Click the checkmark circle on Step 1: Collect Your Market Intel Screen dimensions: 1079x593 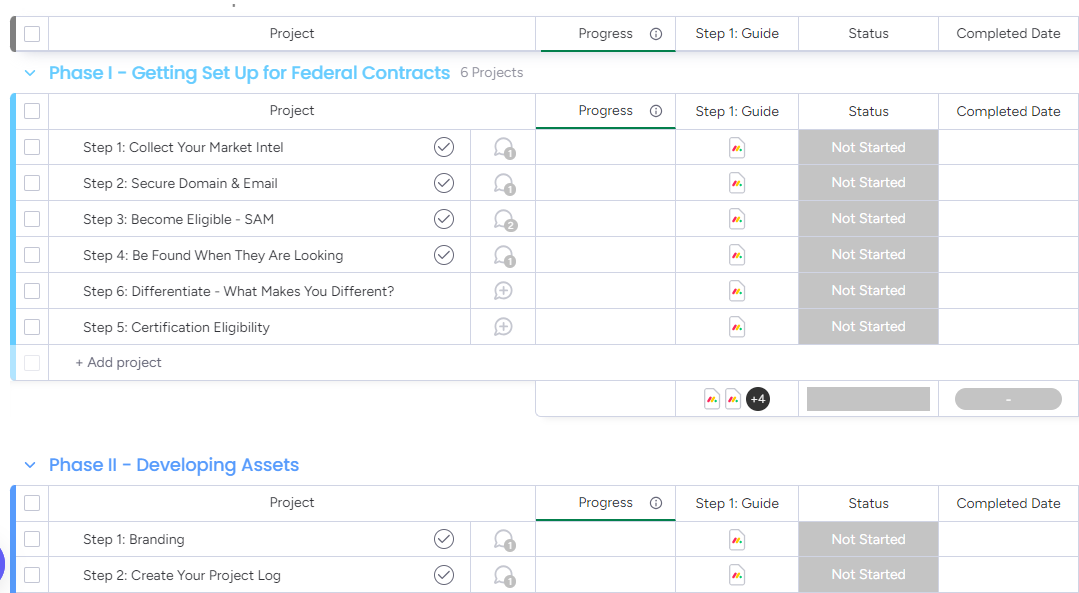pyautogui.click(x=444, y=147)
